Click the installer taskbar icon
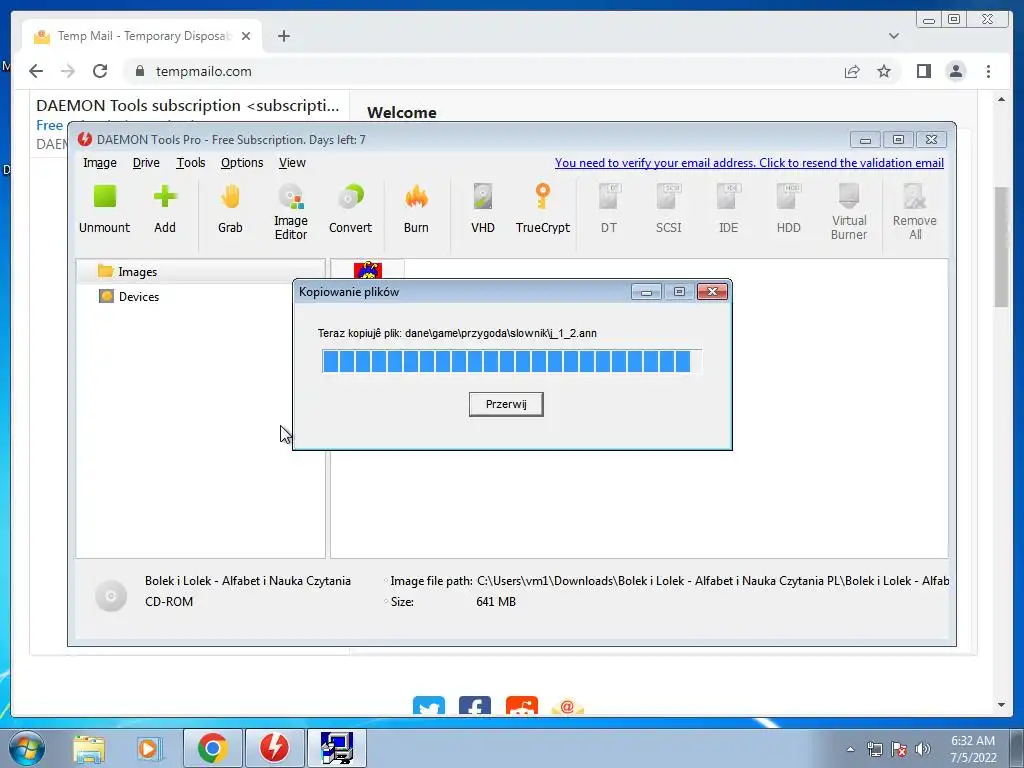 [336, 748]
